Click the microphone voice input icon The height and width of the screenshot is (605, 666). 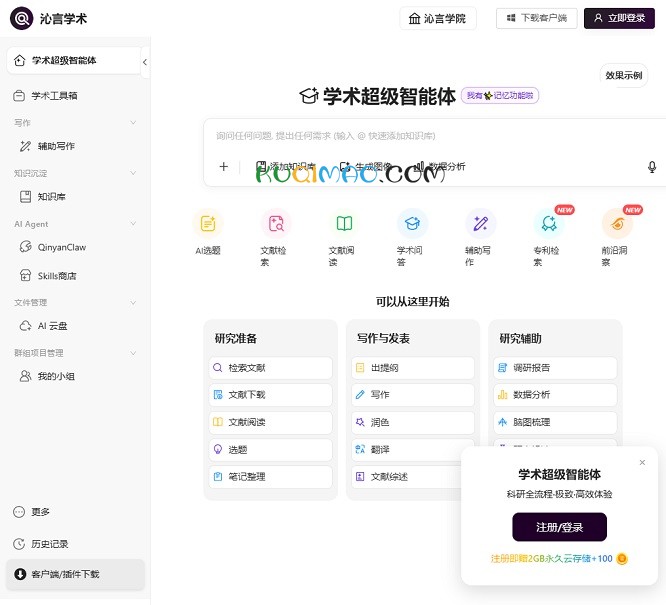click(652, 167)
